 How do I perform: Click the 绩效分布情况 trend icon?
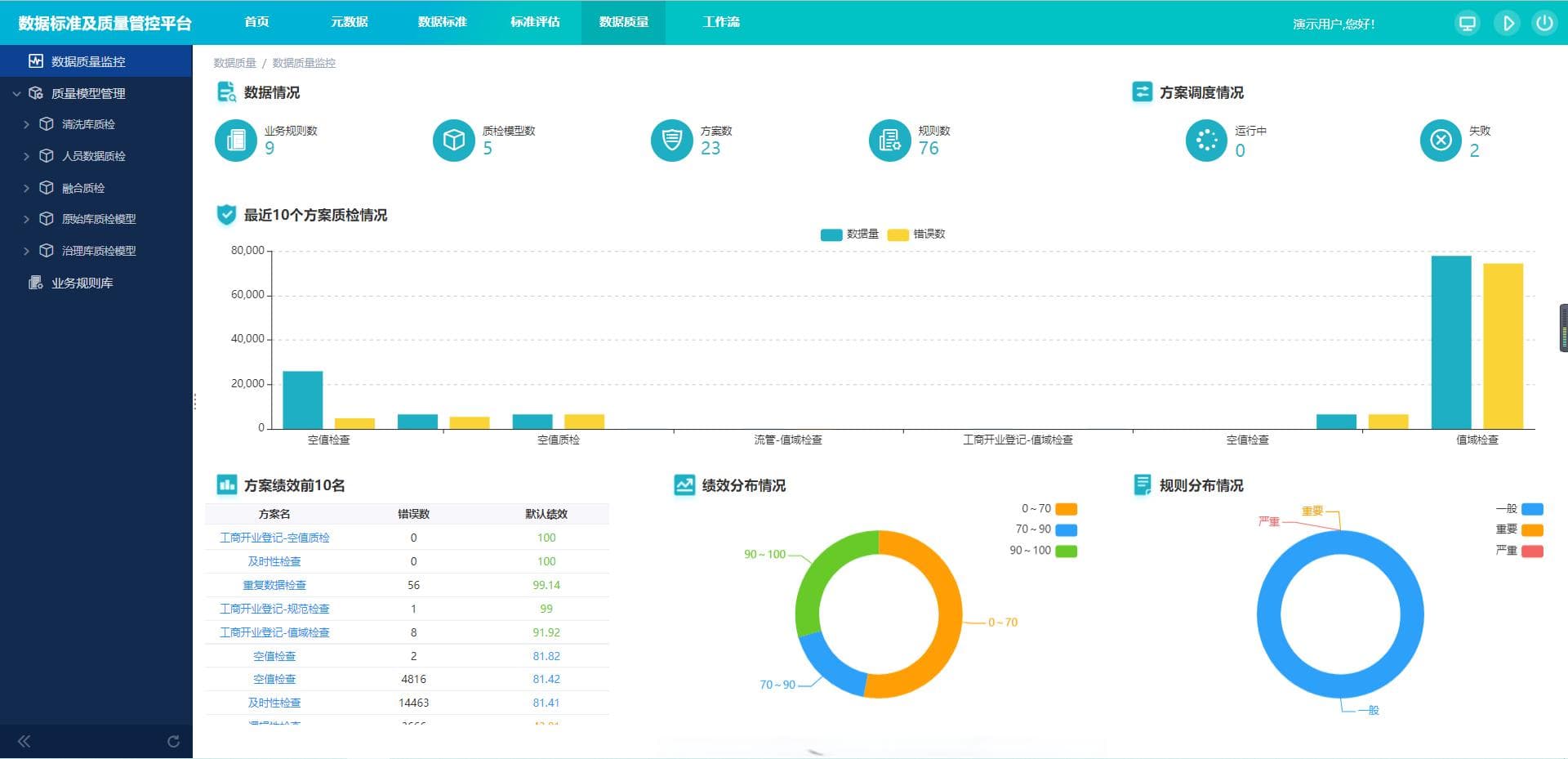(x=684, y=485)
